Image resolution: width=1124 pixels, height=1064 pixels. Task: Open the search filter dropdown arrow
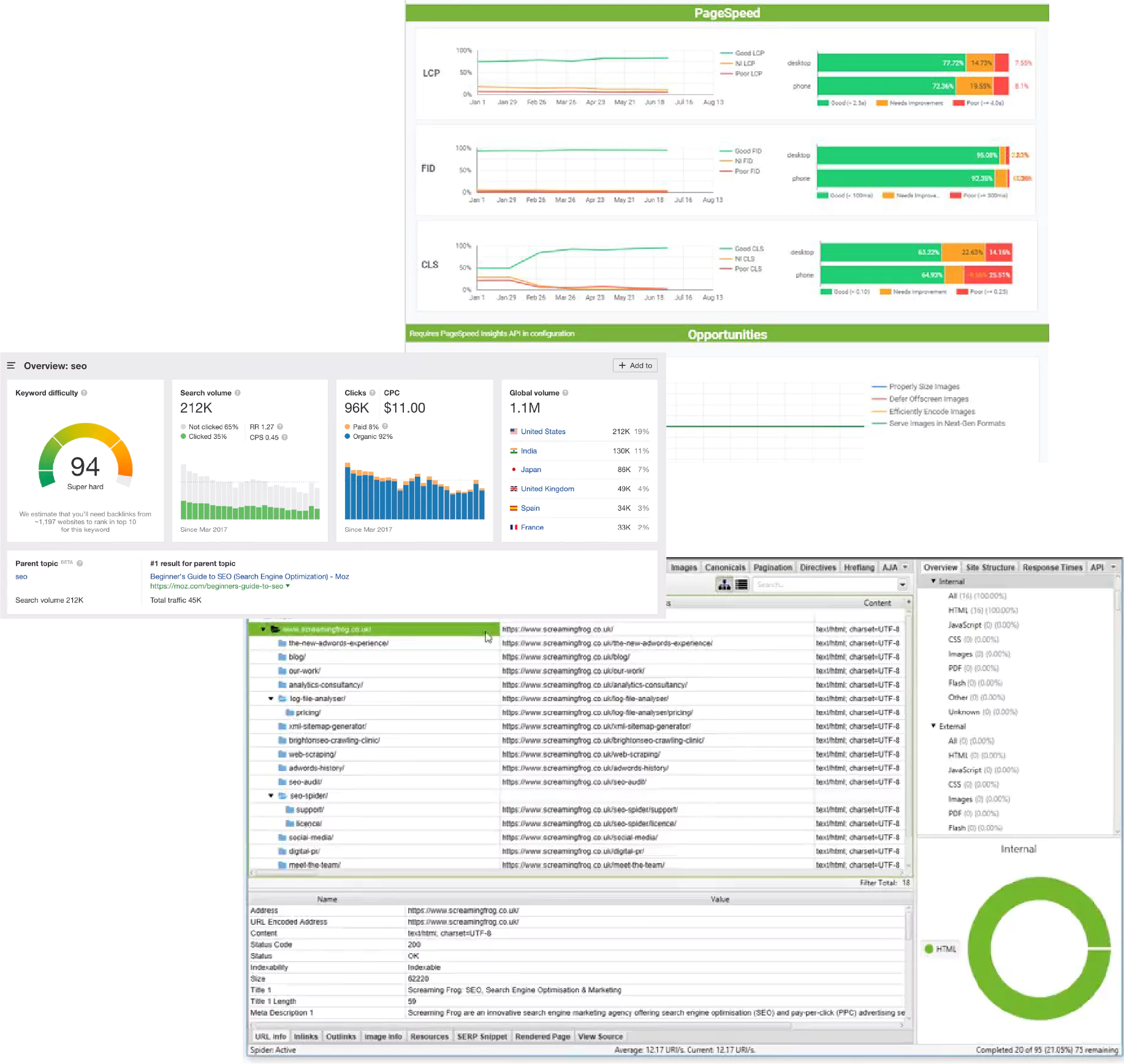[902, 585]
